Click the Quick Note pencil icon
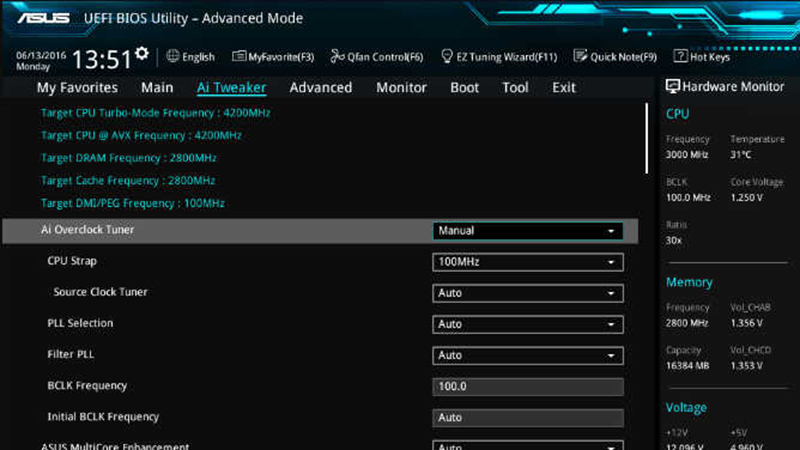The image size is (800, 450). (580, 56)
